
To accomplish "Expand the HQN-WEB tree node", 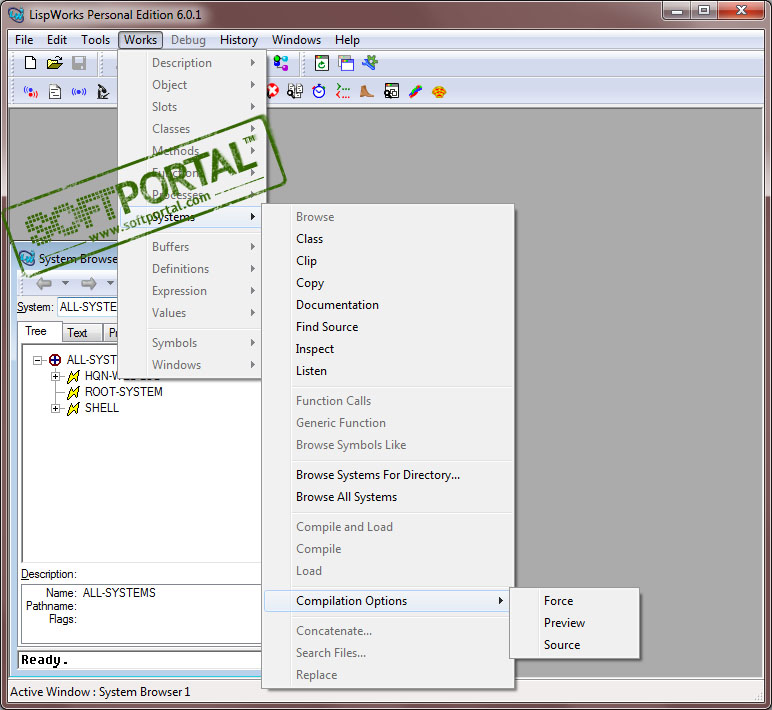I will coord(56,377).
